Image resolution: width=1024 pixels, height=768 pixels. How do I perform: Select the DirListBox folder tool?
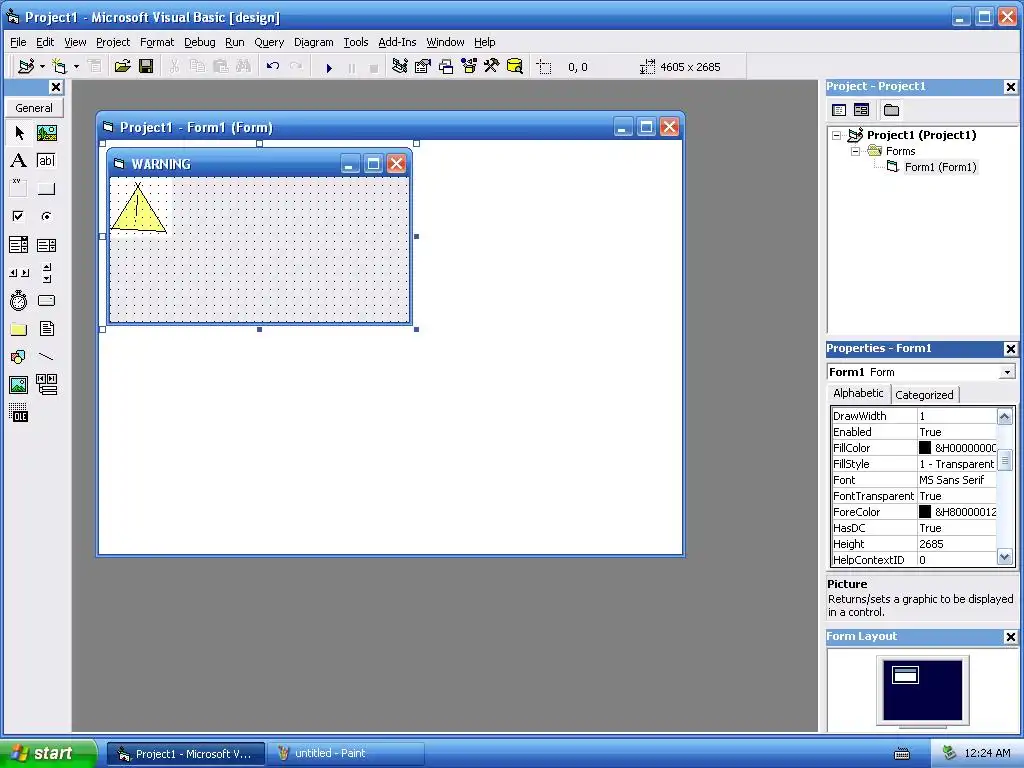pyautogui.click(x=19, y=329)
